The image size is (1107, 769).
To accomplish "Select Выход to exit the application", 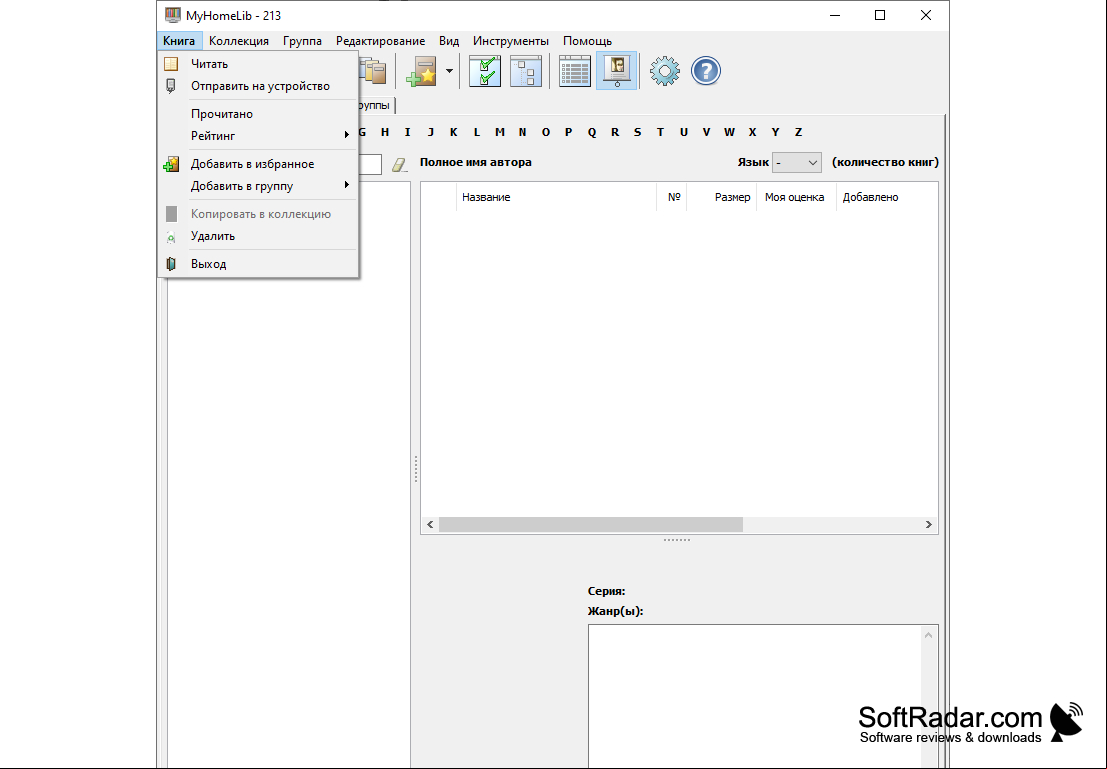I will click(x=260, y=264).
